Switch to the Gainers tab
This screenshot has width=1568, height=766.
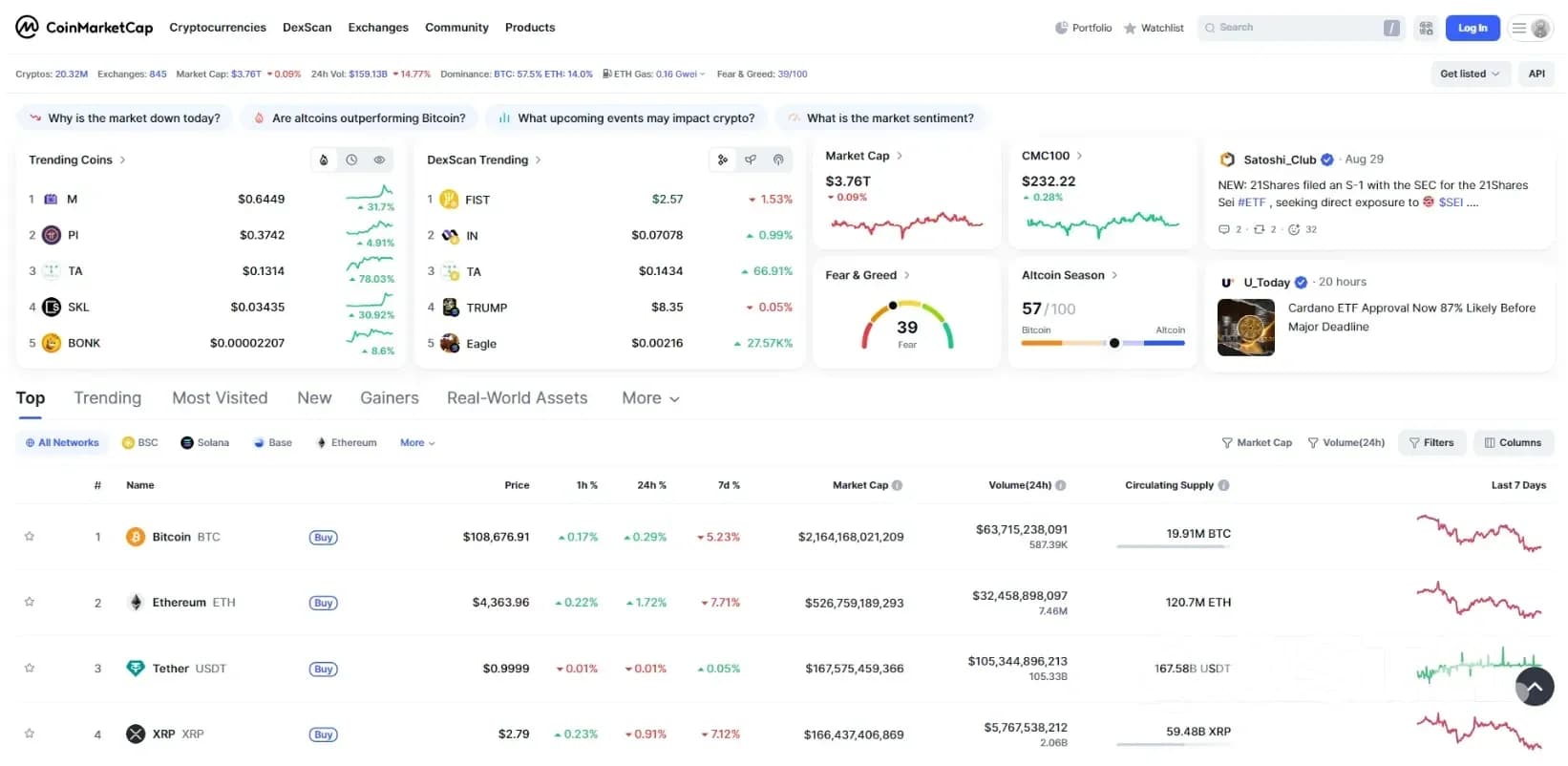point(390,398)
